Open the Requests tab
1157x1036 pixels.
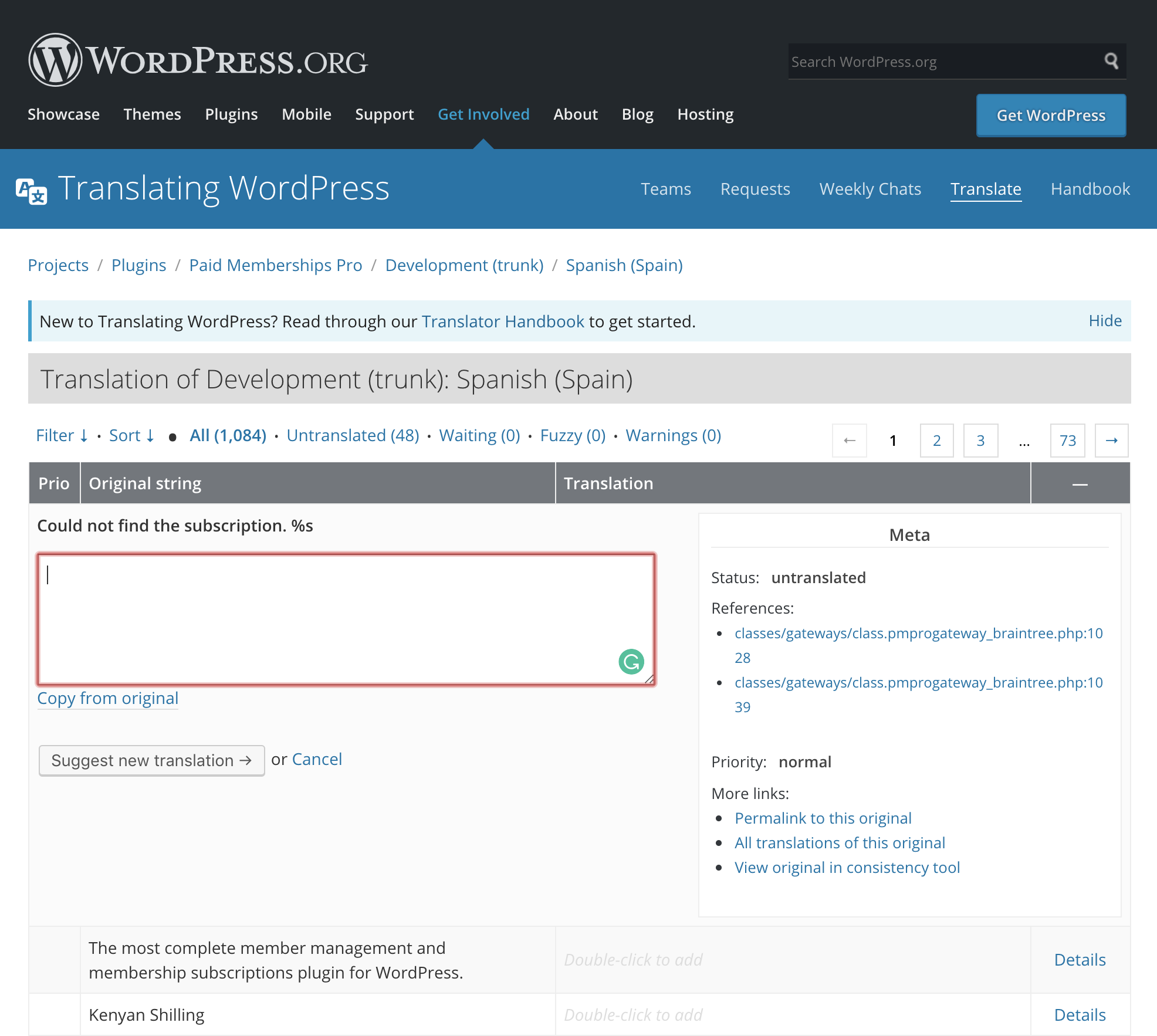coord(755,189)
